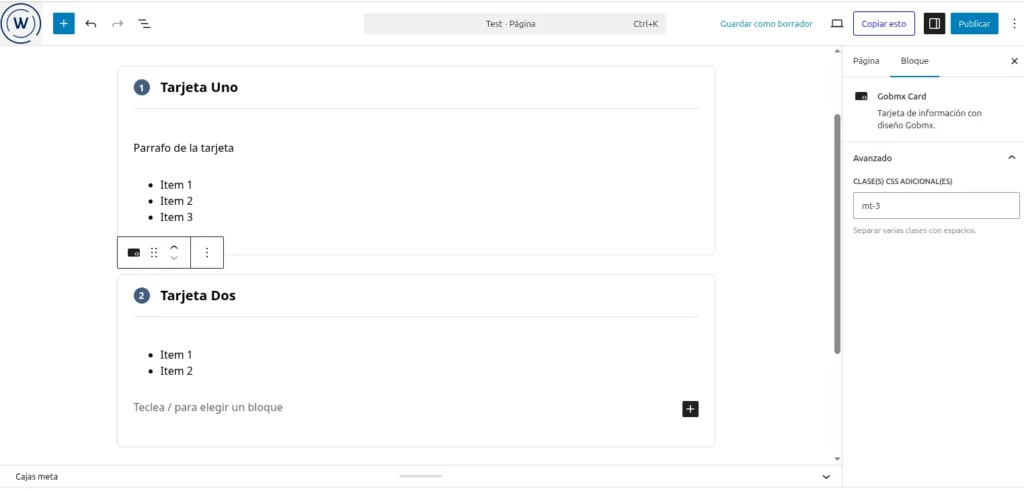The image size is (1024, 491).
Task: Open the desktop preview view icon
Action: (837, 23)
